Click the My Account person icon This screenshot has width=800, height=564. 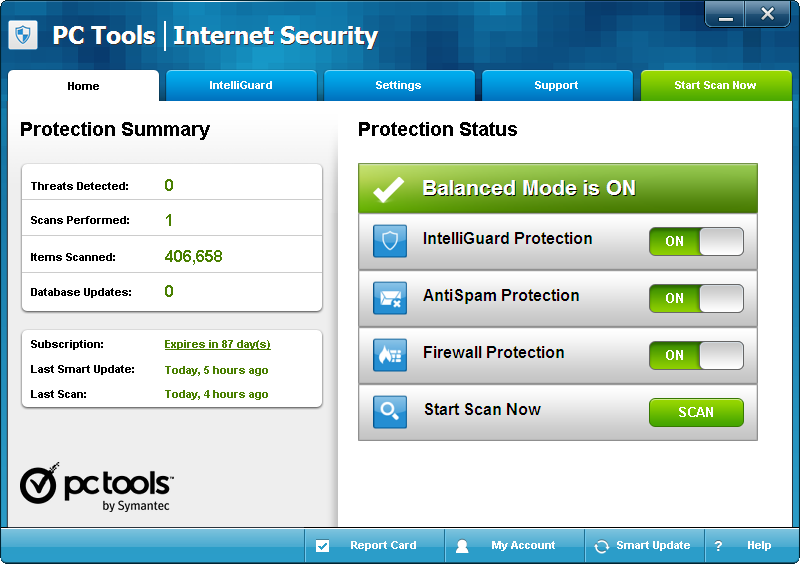click(x=462, y=546)
